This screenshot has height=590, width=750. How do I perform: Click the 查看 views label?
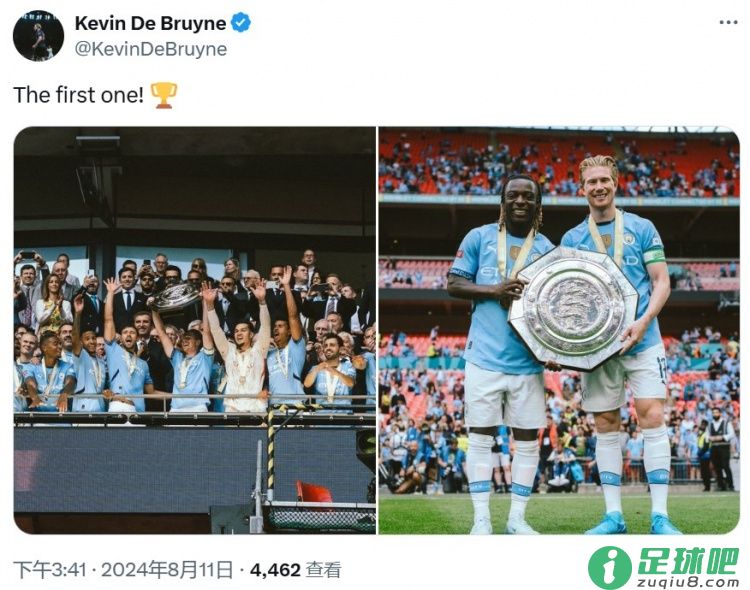point(324,570)
